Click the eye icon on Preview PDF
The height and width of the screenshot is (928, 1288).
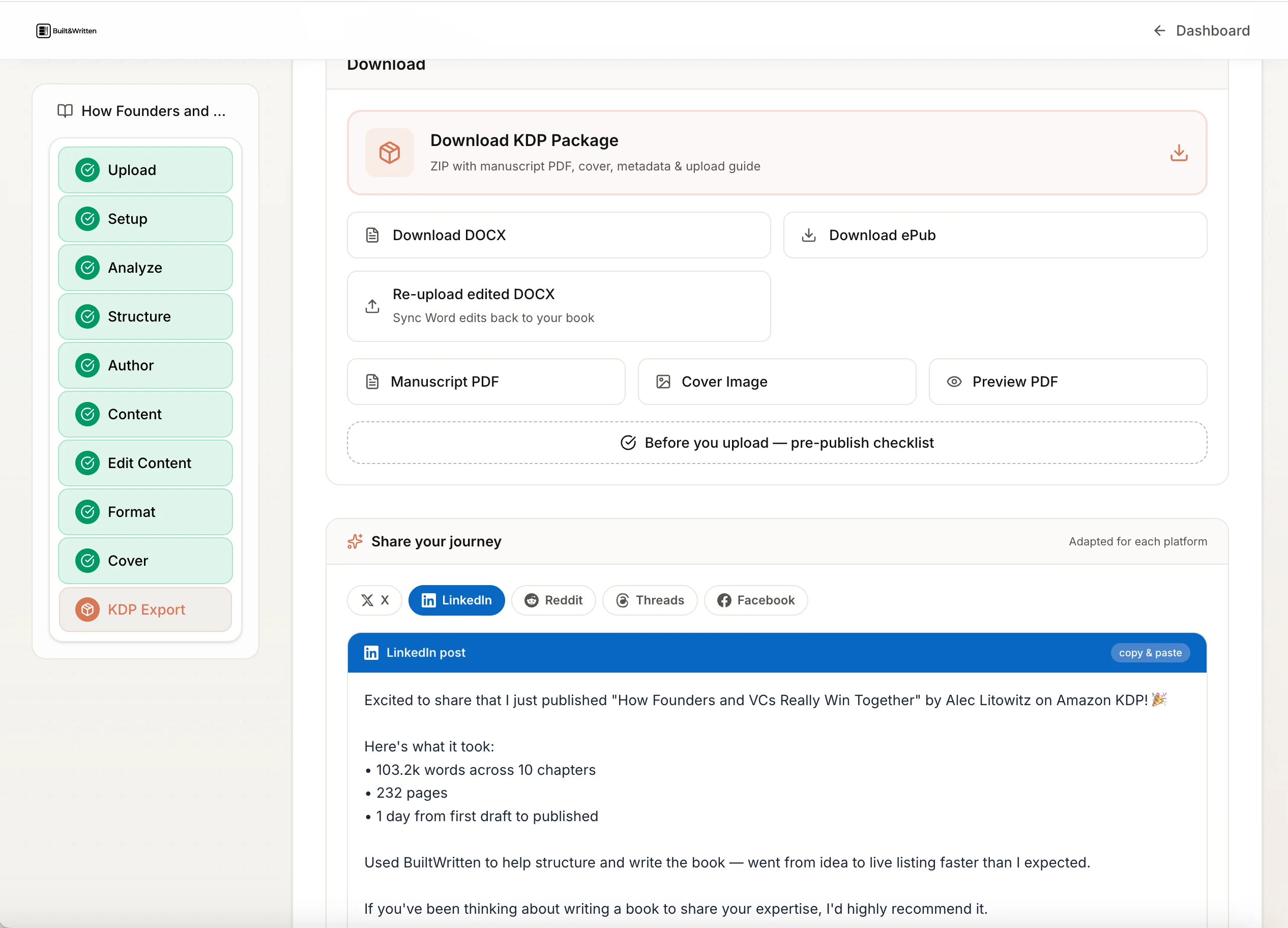(954, 382)
